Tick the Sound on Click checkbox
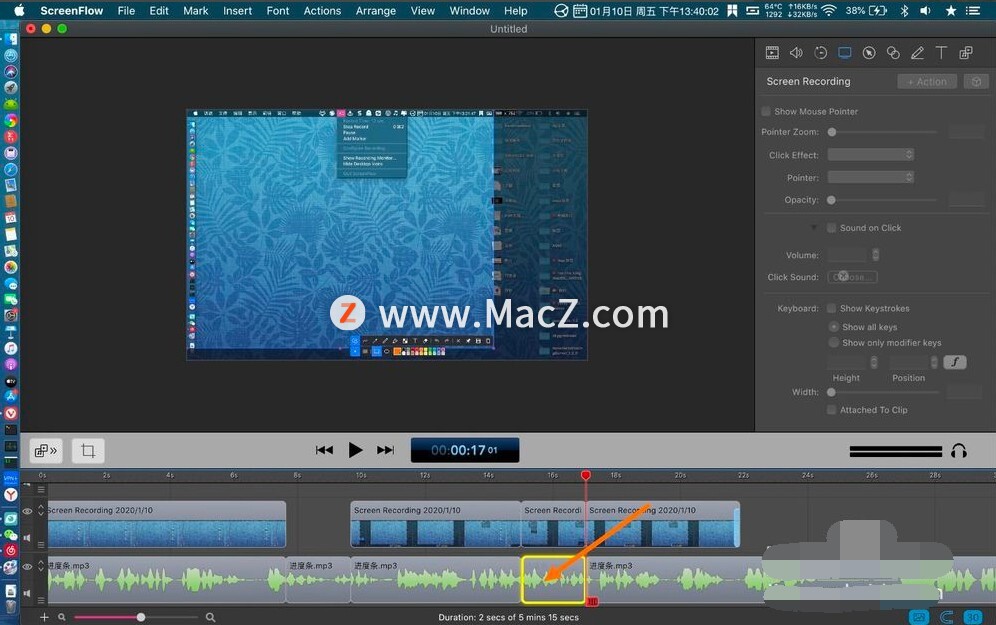The image size is (996, 625). [831, 227]
